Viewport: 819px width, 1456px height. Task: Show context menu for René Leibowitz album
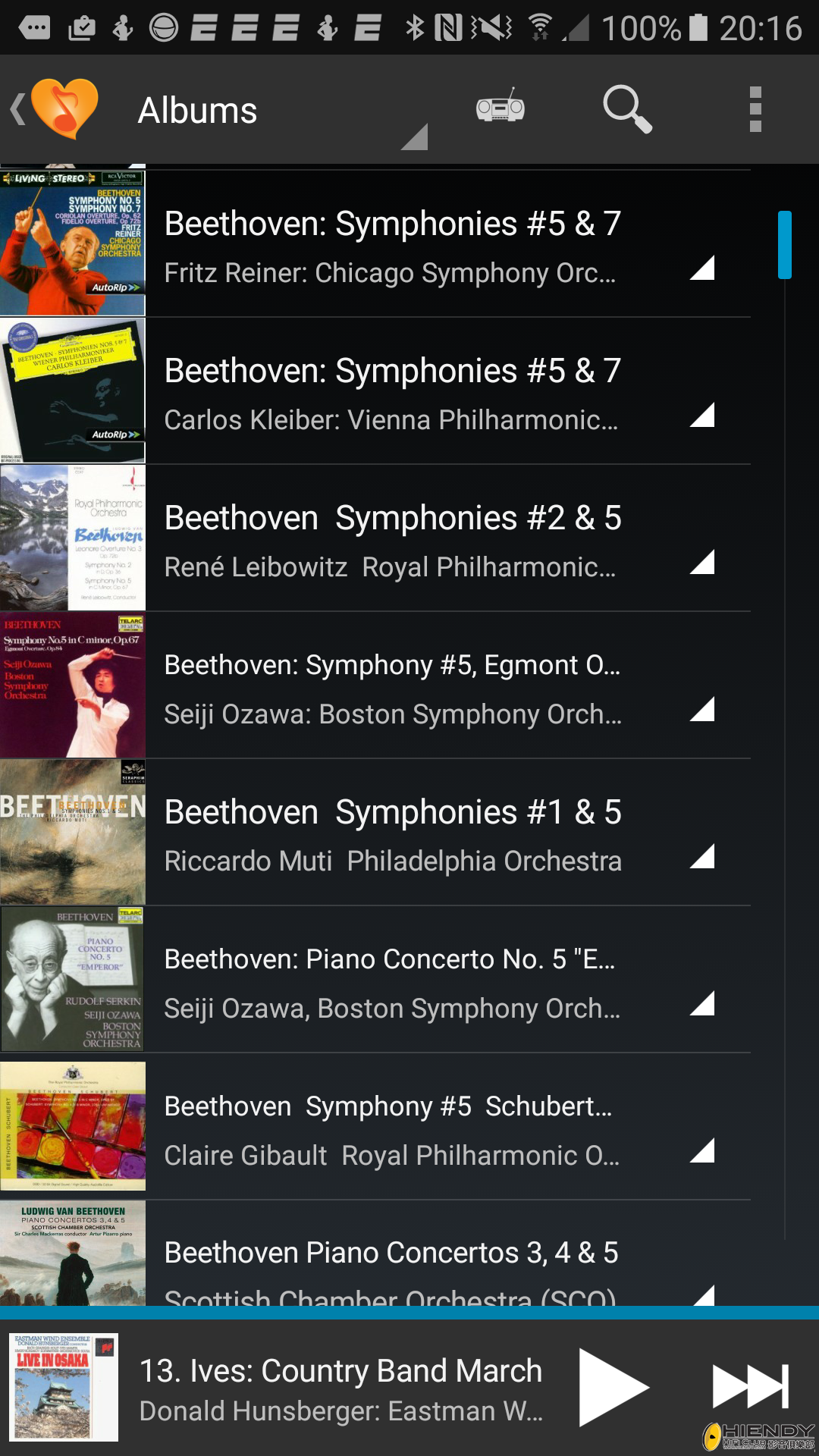coord(703,562)
